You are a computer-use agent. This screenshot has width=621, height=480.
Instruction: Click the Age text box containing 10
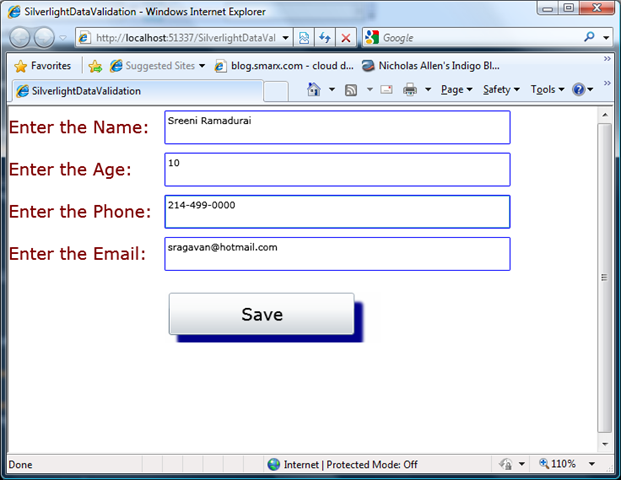coord(337,170)
